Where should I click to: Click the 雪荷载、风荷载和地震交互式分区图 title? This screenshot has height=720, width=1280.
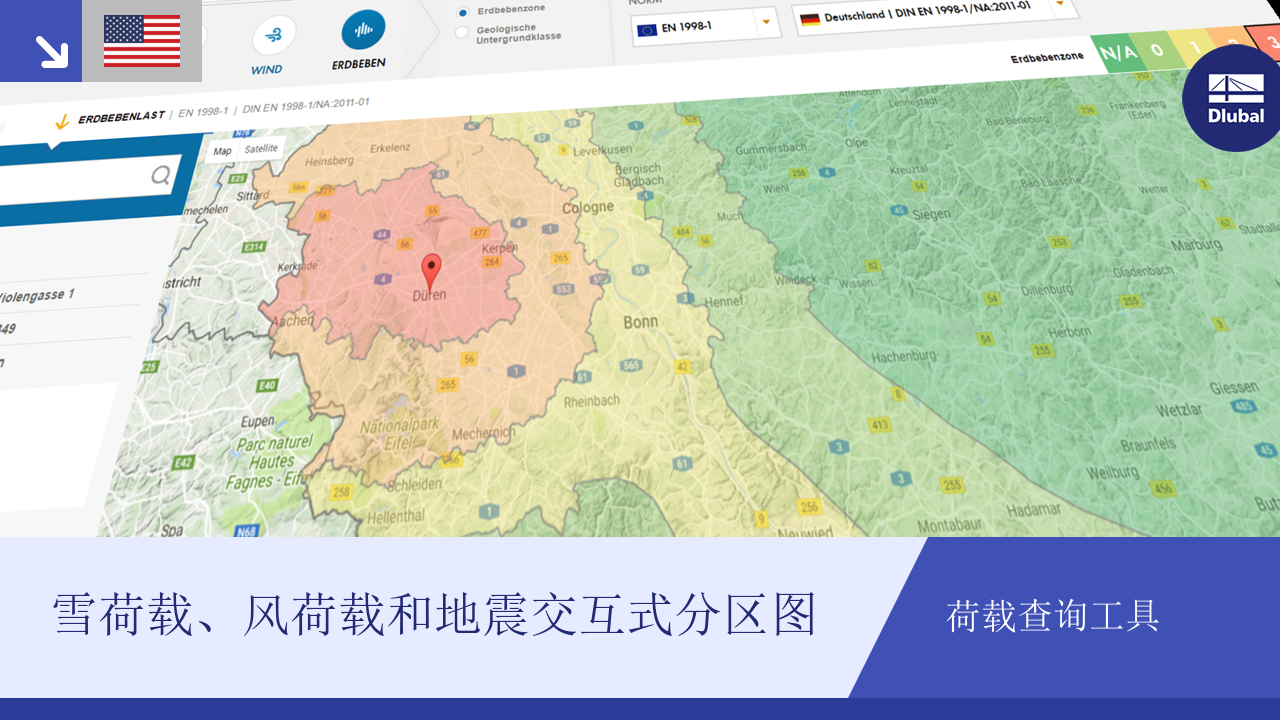(435, 614)
